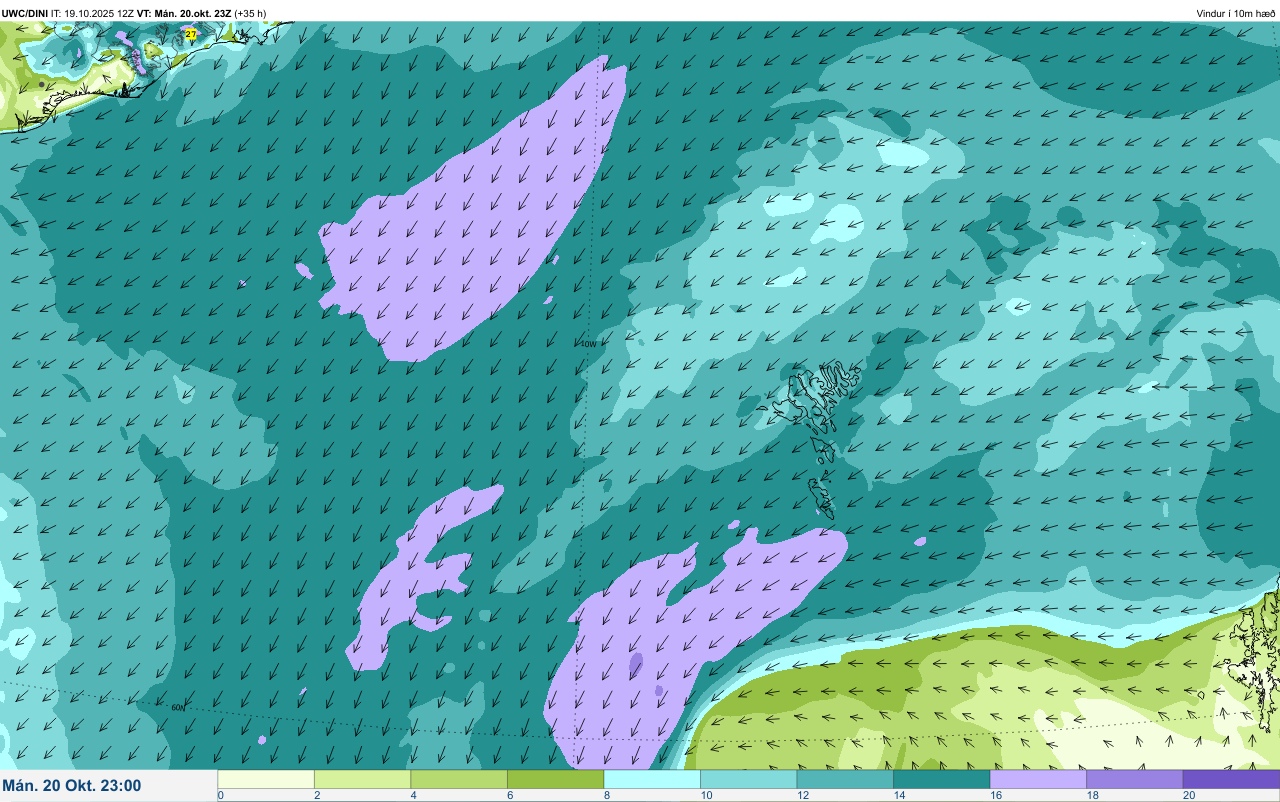Click the 'Mán. 20 Okt. 23:00' timestamp

(x=72, y=786)
